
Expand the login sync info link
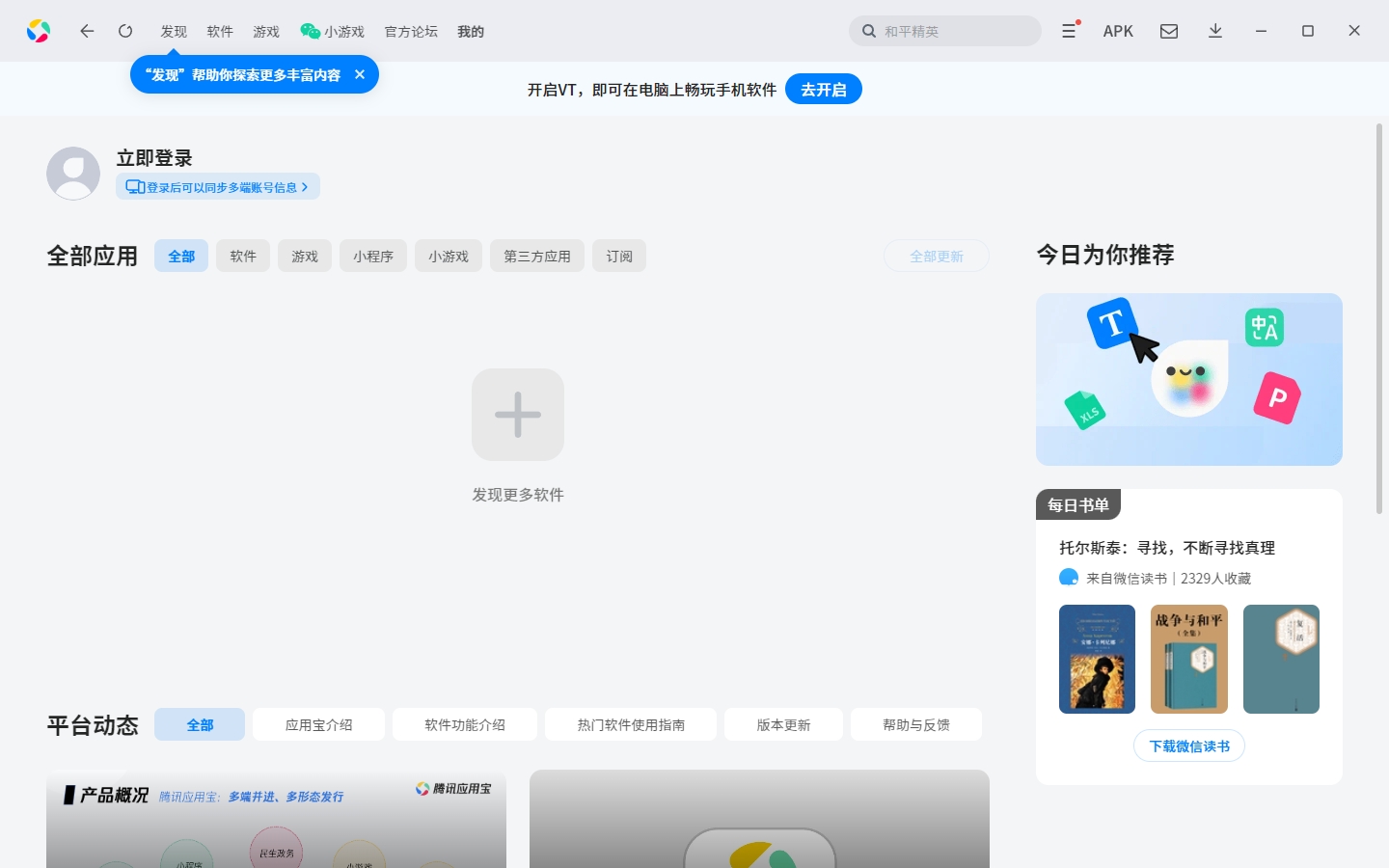[218, 187]
